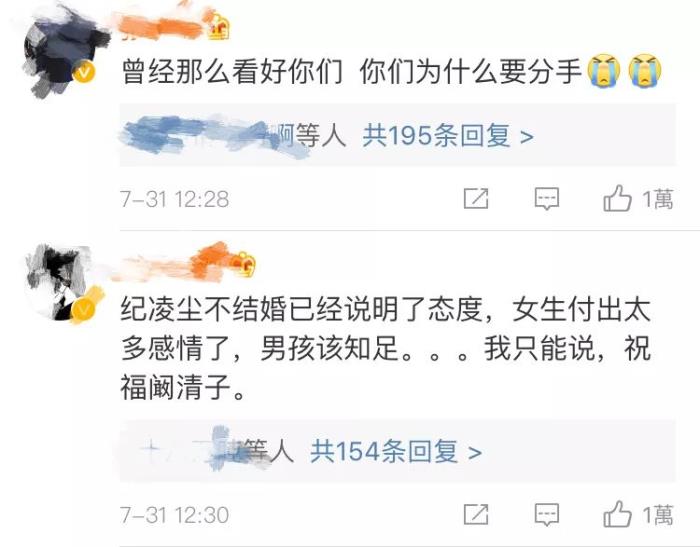Tap the crown badge beside the first username
The width and height of the screenshot is (700, 547).
click(x=219, y=27)
